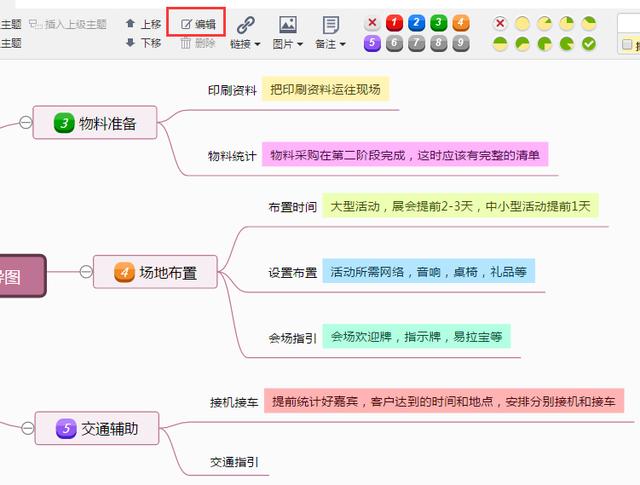Select the 印刷资料 sub-topic
Screen dimensions: 640x485
231,90
